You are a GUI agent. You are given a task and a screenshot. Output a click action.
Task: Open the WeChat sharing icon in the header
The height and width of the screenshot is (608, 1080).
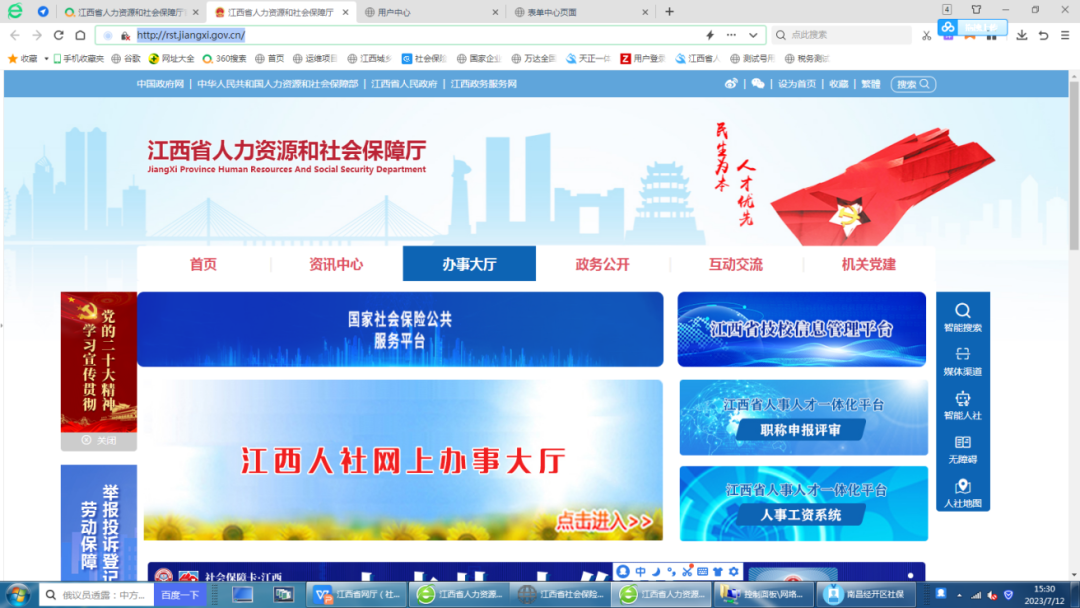757,84
